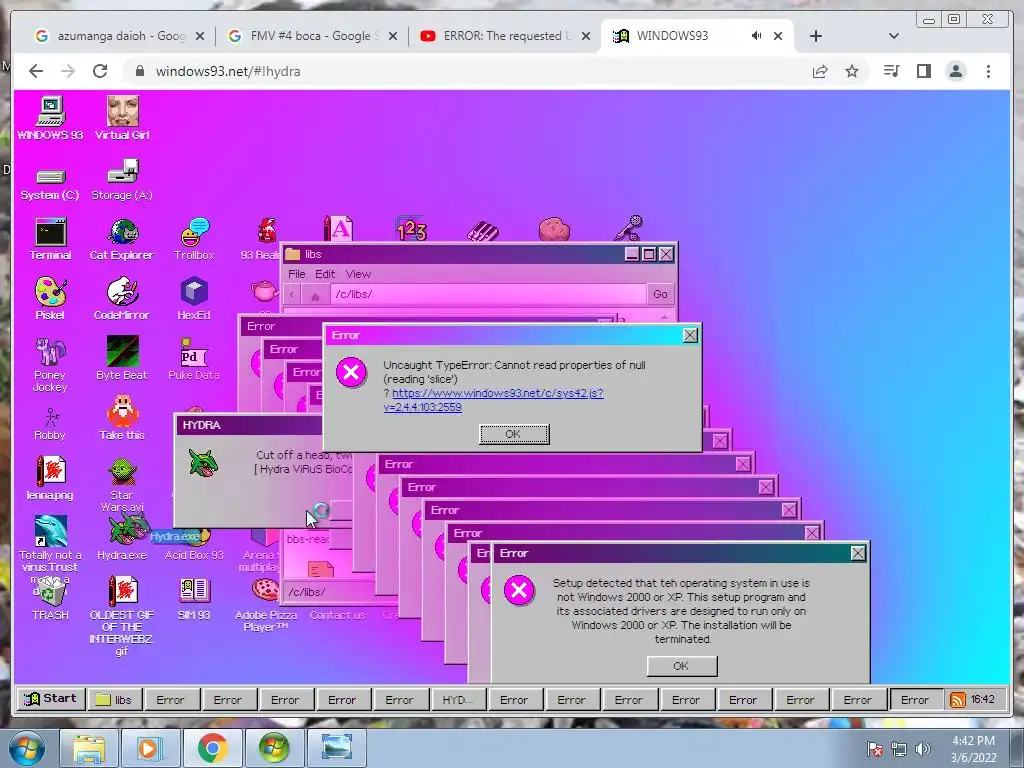Open the Trollbox chat icon
Viewport: 1024px width, 768px height.
[194, 239]
